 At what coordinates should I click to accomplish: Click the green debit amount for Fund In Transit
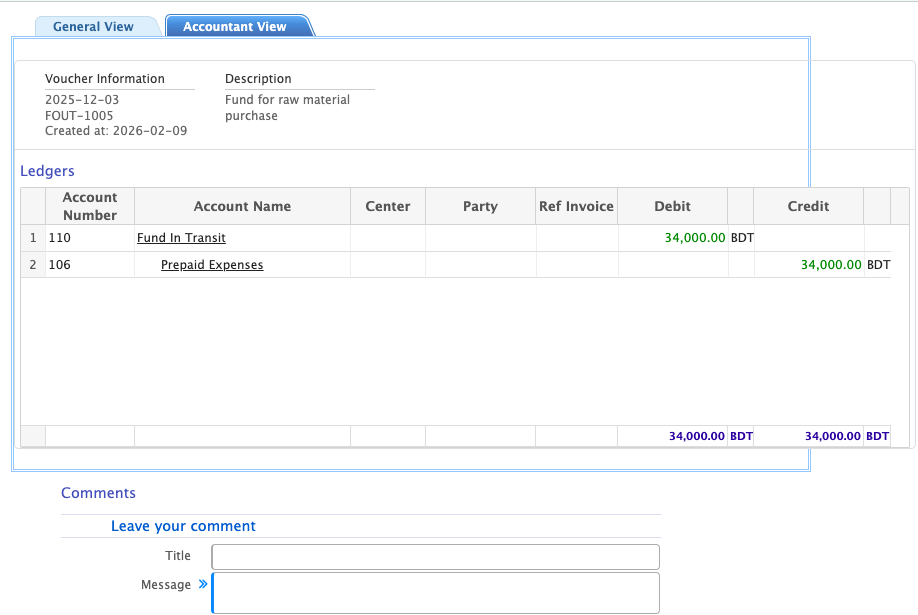695,238
